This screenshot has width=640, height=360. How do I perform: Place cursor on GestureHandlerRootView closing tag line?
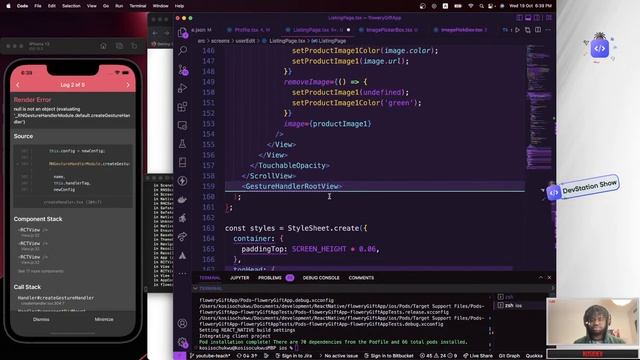[292, 186]
